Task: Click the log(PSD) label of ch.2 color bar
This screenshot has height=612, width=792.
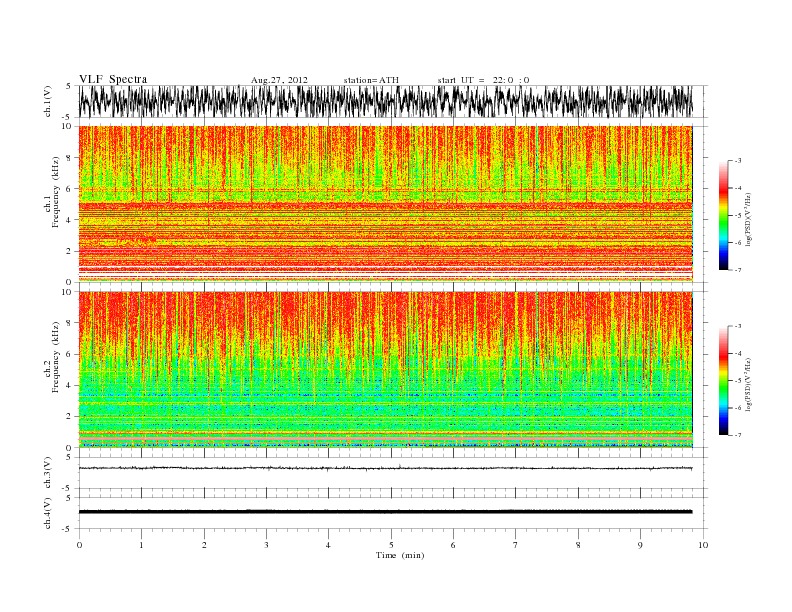Action: (x=748, y=385)
